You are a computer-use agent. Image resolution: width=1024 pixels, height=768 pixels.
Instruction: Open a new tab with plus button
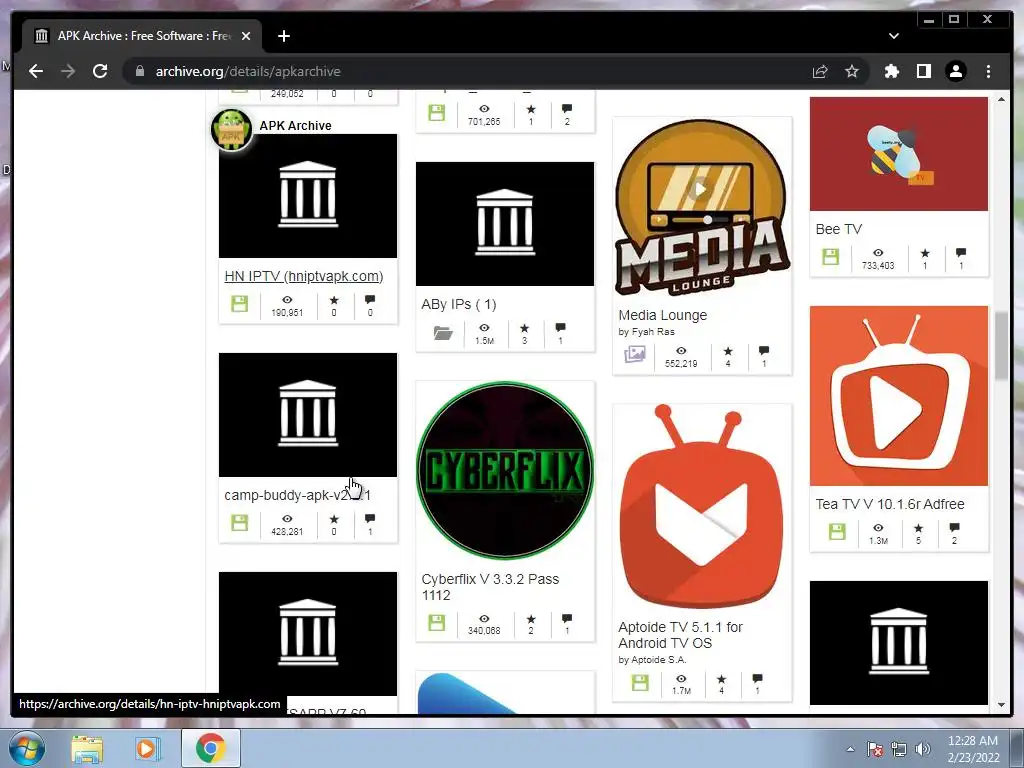pos(283,36)
